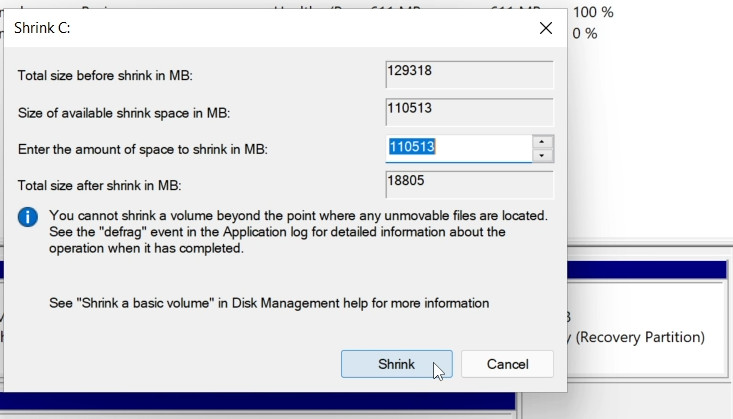The width and height of the screenshot is (733, 419).
Task: Click the 'Total size before shrink in MB' label
Action: pyautogui.click(x=119, y=76)
